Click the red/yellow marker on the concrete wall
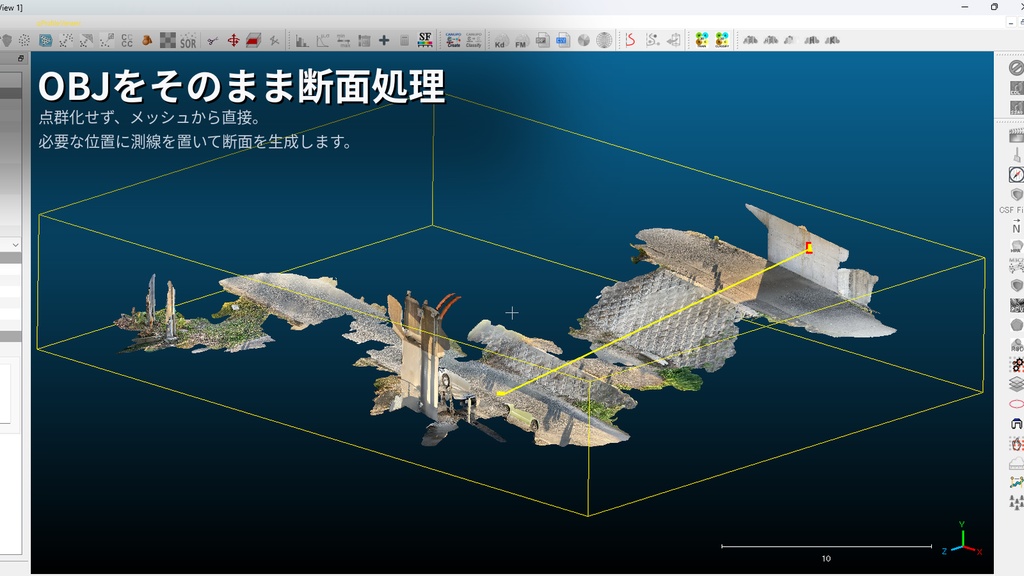The image size is (1024, 576). (x=808, y=248)
